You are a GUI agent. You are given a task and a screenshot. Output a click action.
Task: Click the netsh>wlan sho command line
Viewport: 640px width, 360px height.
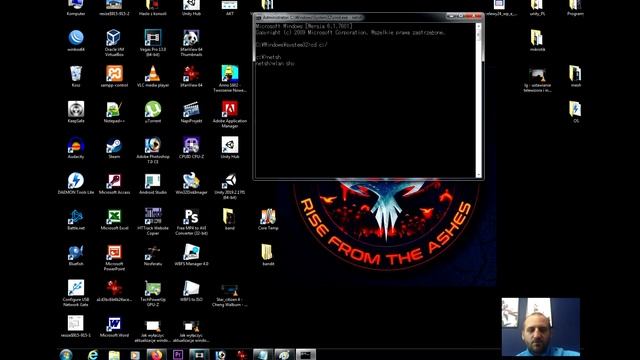[x=275, y=64]
